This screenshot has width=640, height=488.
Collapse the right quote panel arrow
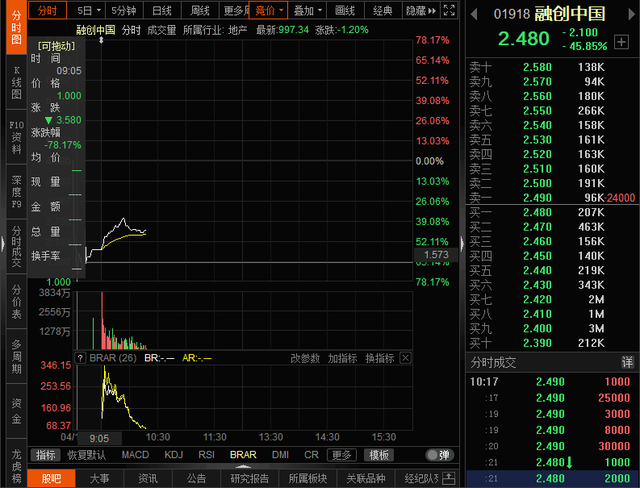tap(462, 244)
